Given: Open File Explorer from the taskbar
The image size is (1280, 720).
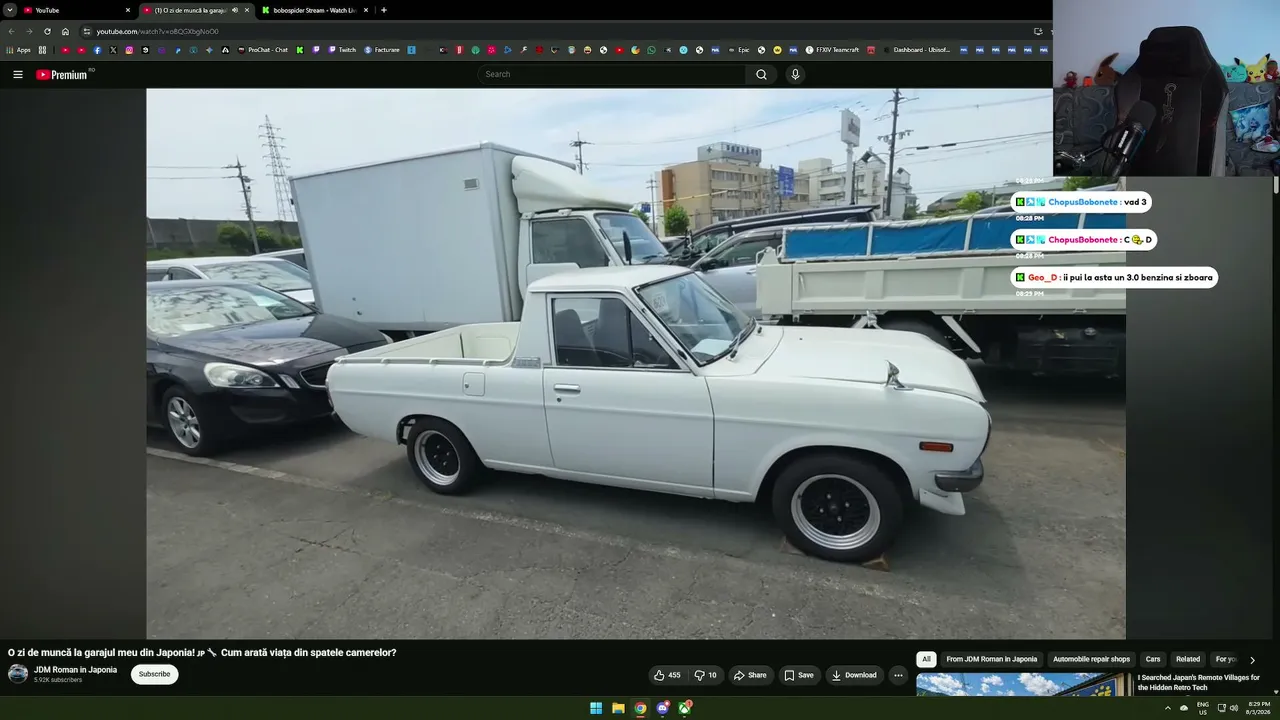Looking at the screenshot, I should [618, 708].
